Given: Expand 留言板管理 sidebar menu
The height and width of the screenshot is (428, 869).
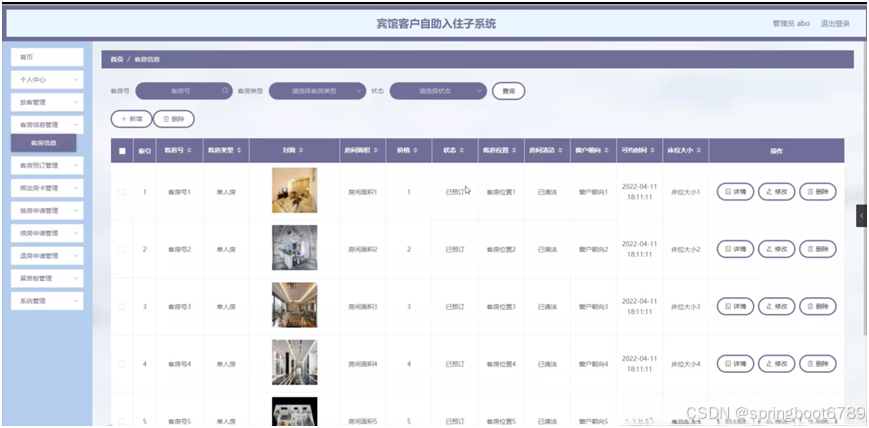Looking at the screenshot, I should point(47,278).
